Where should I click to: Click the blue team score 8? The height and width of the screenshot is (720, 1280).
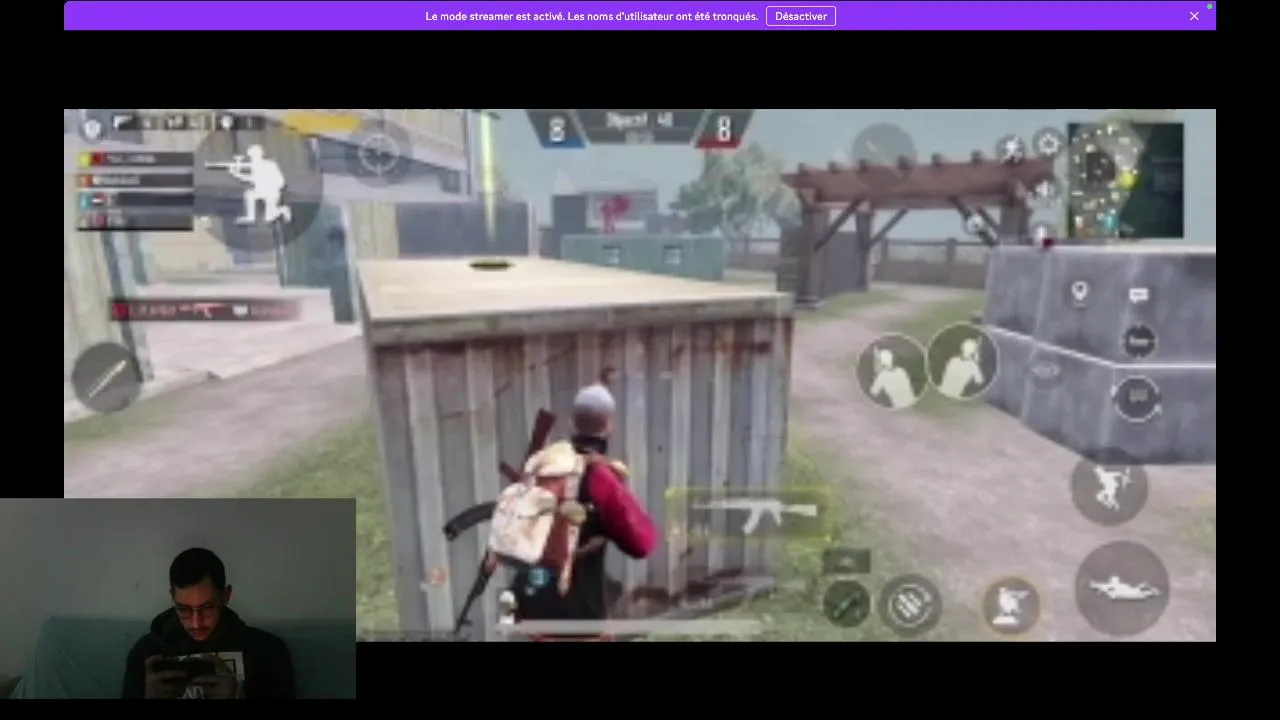click(x=557, y=130)
